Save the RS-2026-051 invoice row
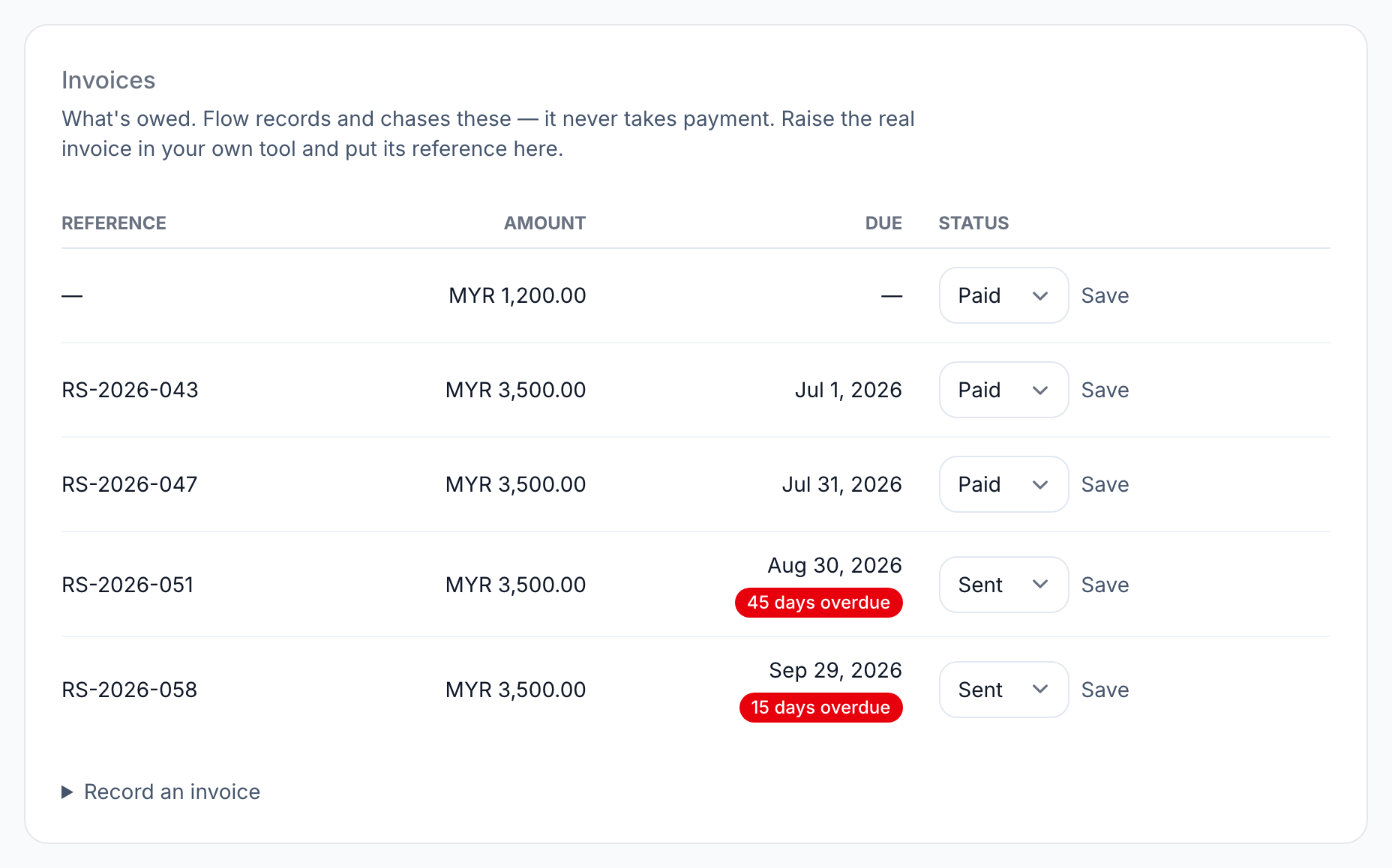The width and height of the screenshot is (1392, 868). [x=1105, y=585]
